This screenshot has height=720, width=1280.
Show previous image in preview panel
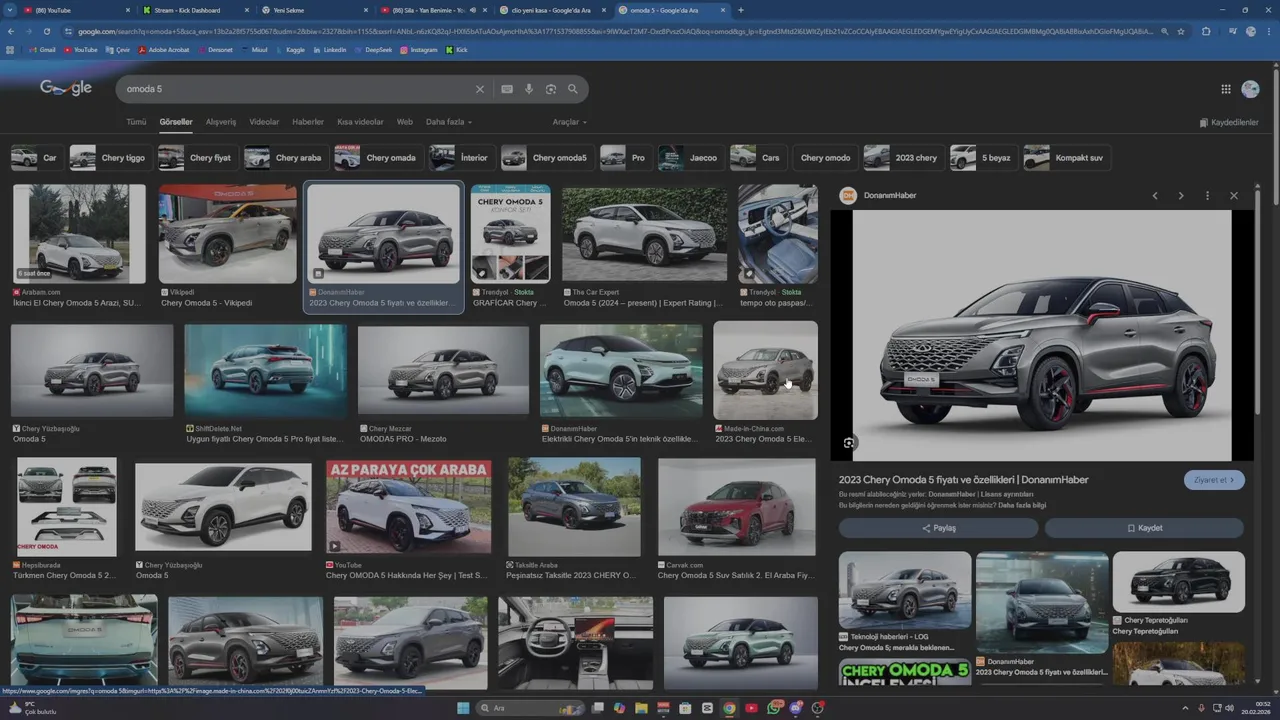(x=1155, y=196)
